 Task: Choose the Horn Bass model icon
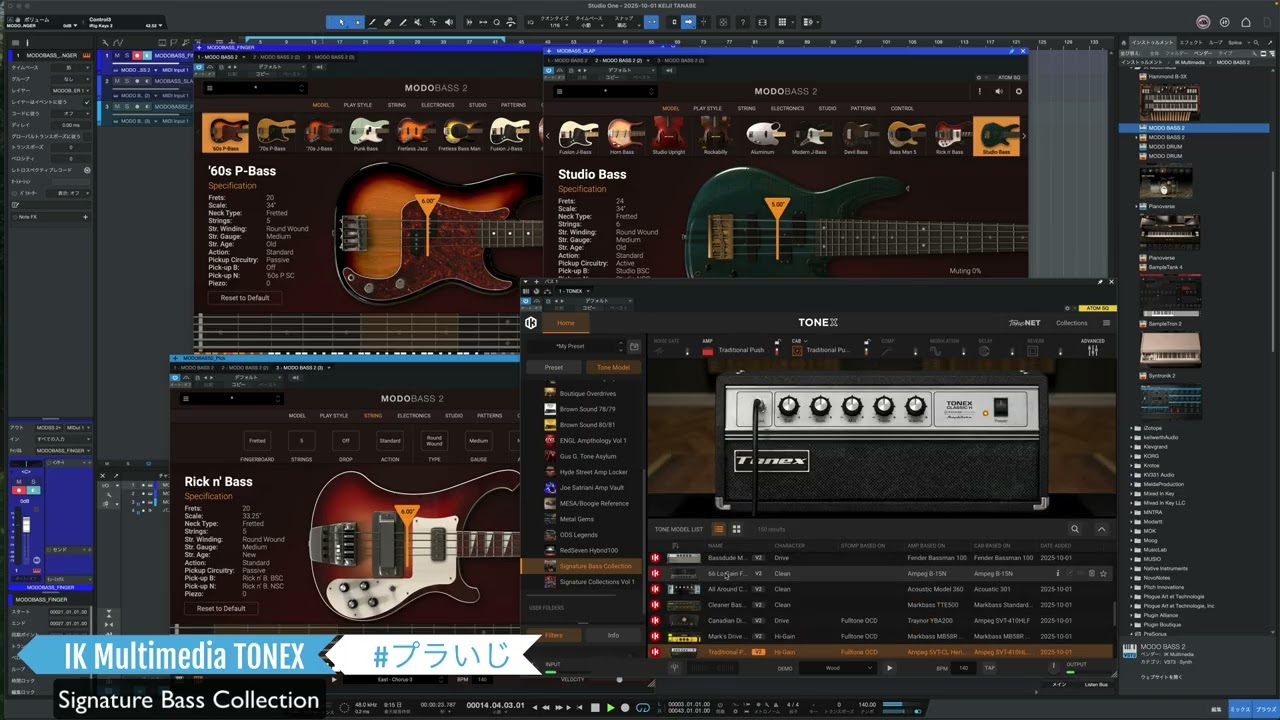point(622,136)
